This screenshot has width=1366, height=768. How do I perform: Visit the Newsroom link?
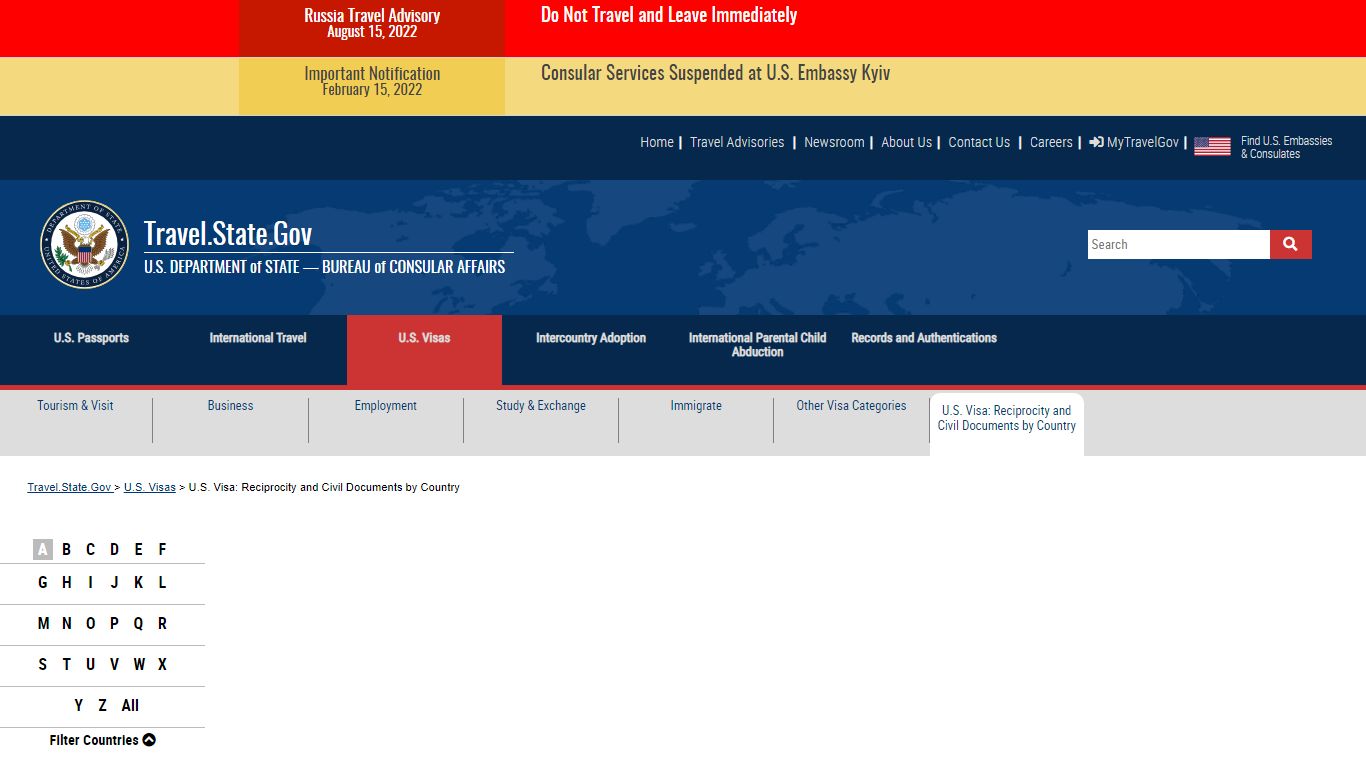[x=834, y=142]
